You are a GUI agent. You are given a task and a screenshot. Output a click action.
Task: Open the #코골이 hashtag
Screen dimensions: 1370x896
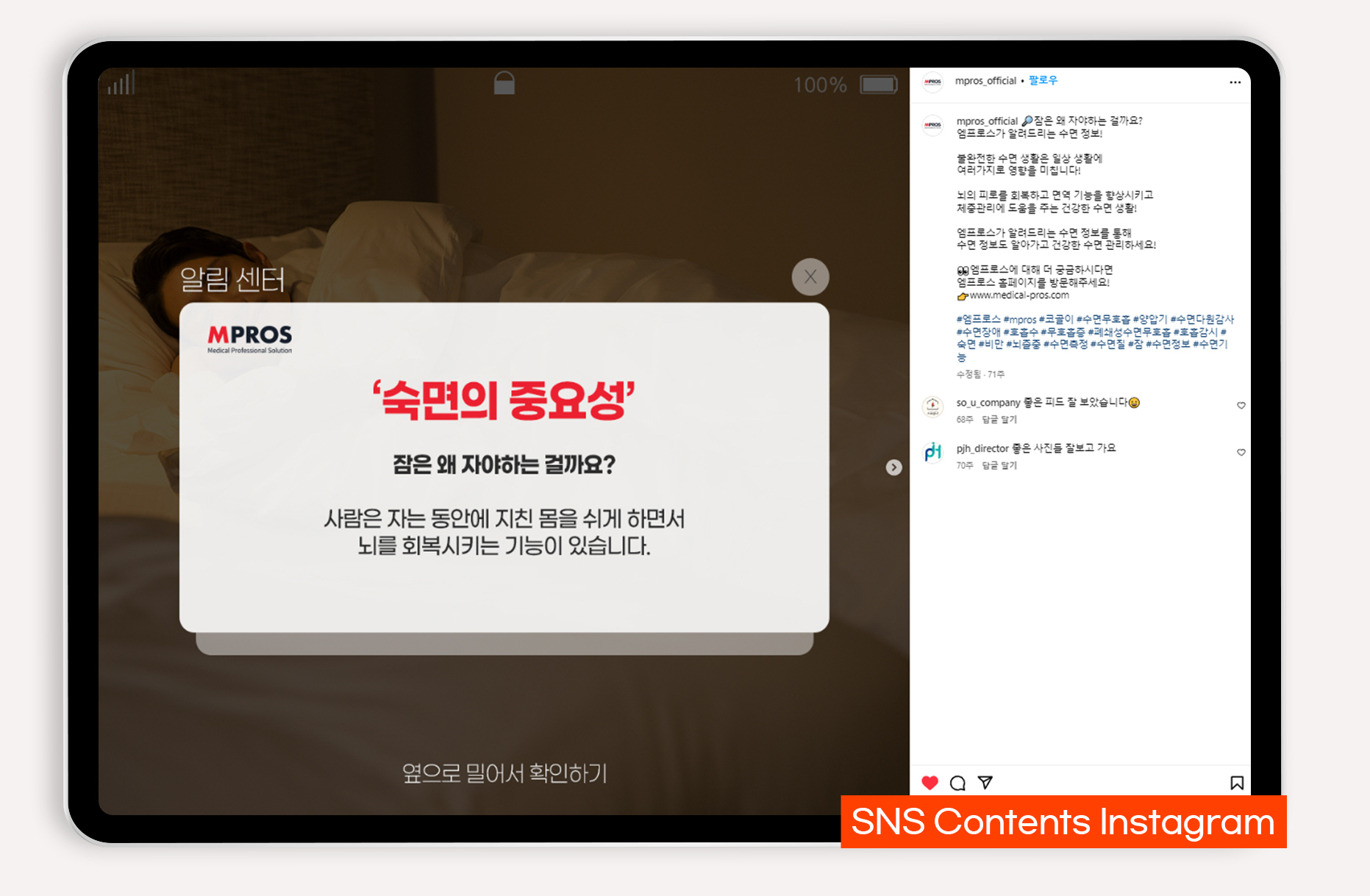(x=1056, y=320)
